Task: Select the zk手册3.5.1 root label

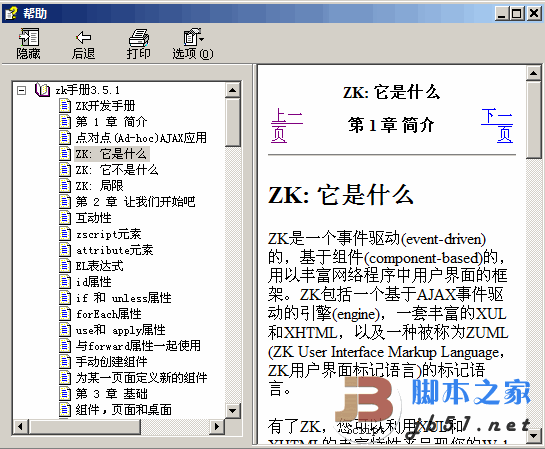Action: click(88, 90)
